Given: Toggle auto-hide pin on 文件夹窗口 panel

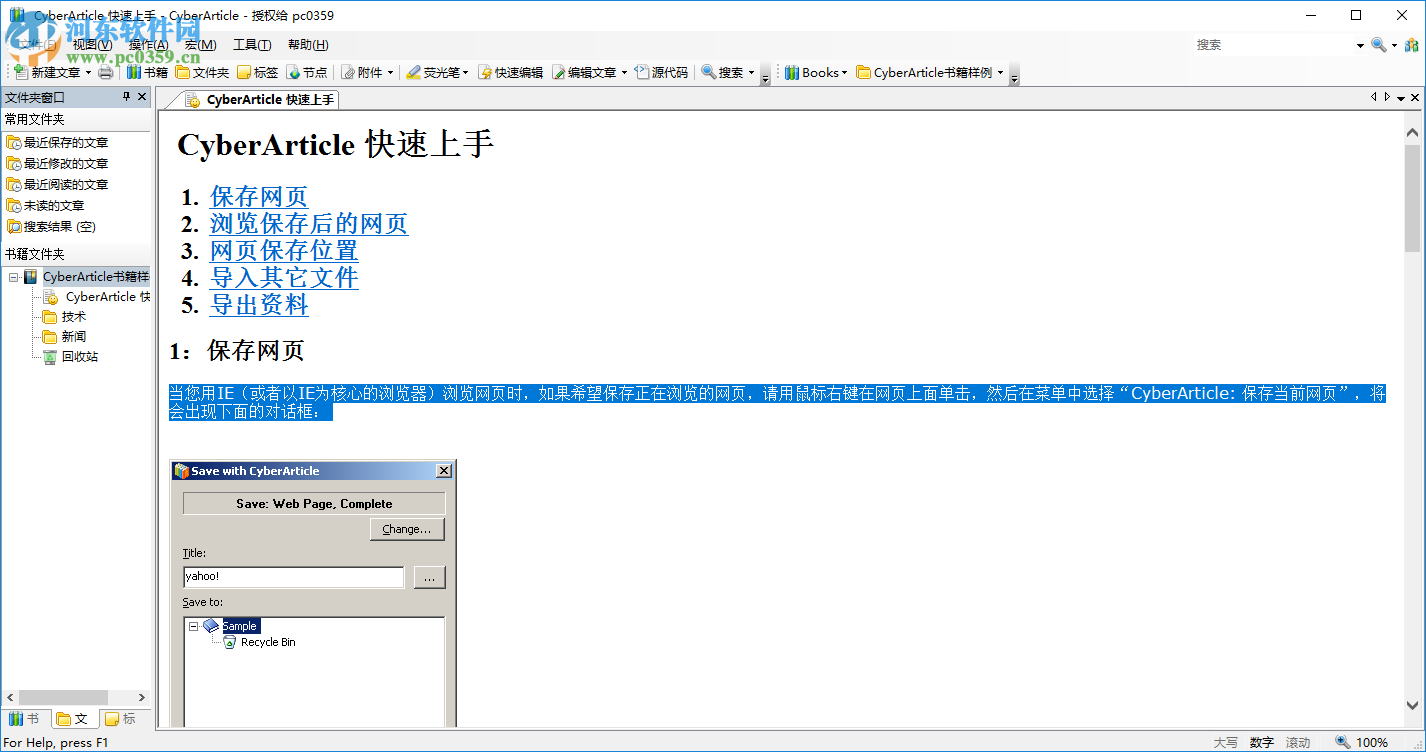Looking at the screenshot, I should tap(127, 96).
